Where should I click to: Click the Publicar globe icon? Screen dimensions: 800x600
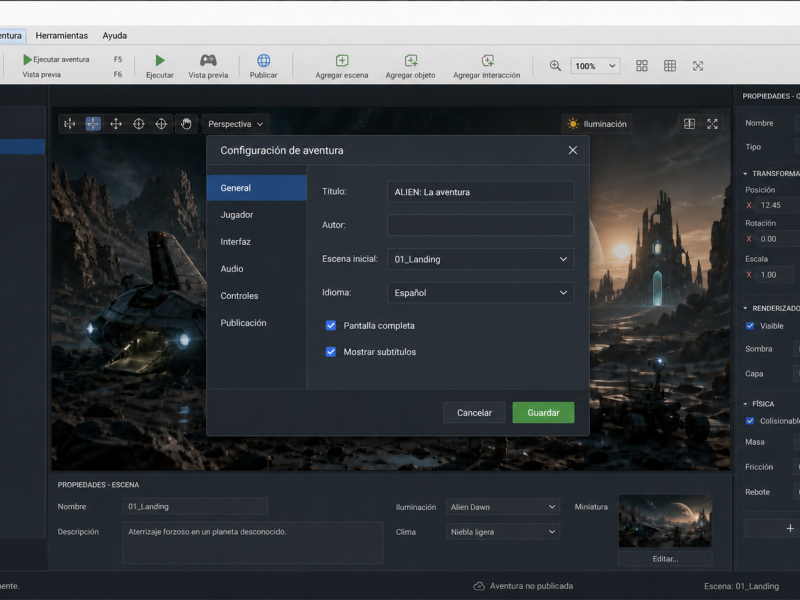point(263,61)
